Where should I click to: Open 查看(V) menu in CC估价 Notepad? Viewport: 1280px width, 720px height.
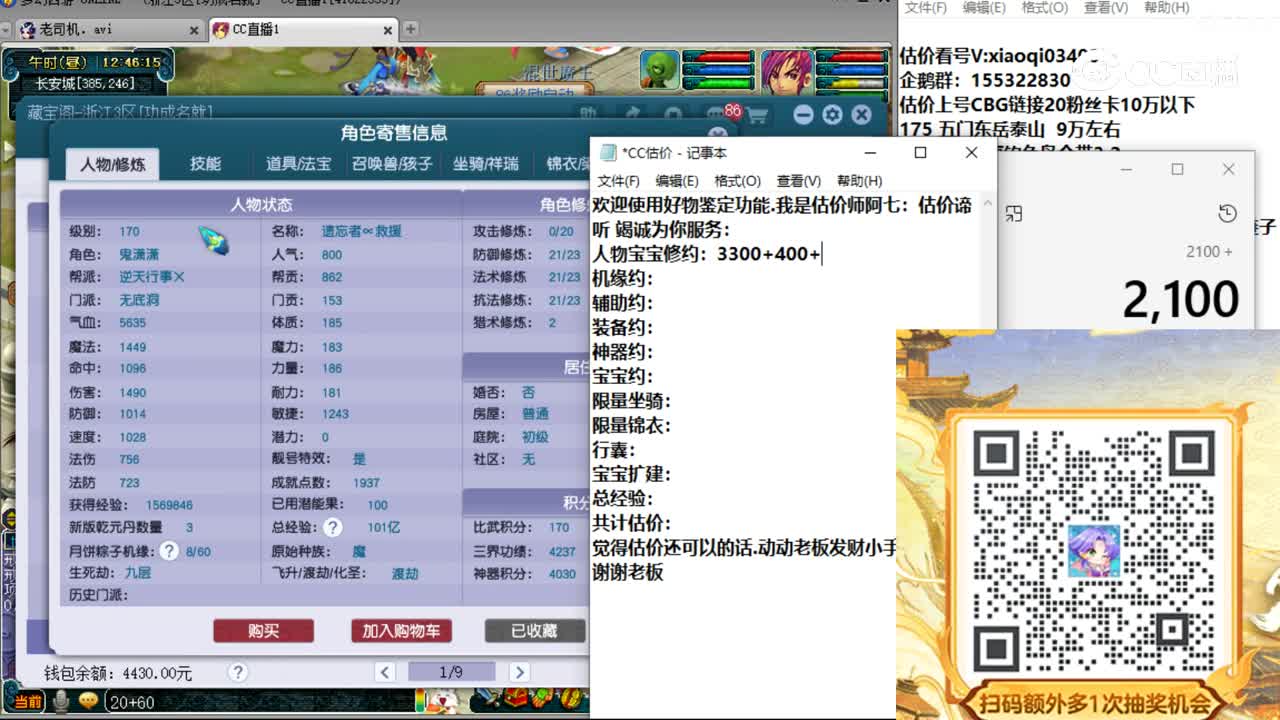point(798,181)
